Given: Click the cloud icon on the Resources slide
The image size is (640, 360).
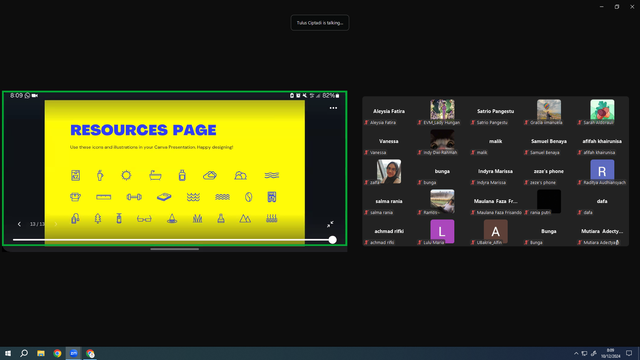Looking at the screenshot, I should (210, 176).
